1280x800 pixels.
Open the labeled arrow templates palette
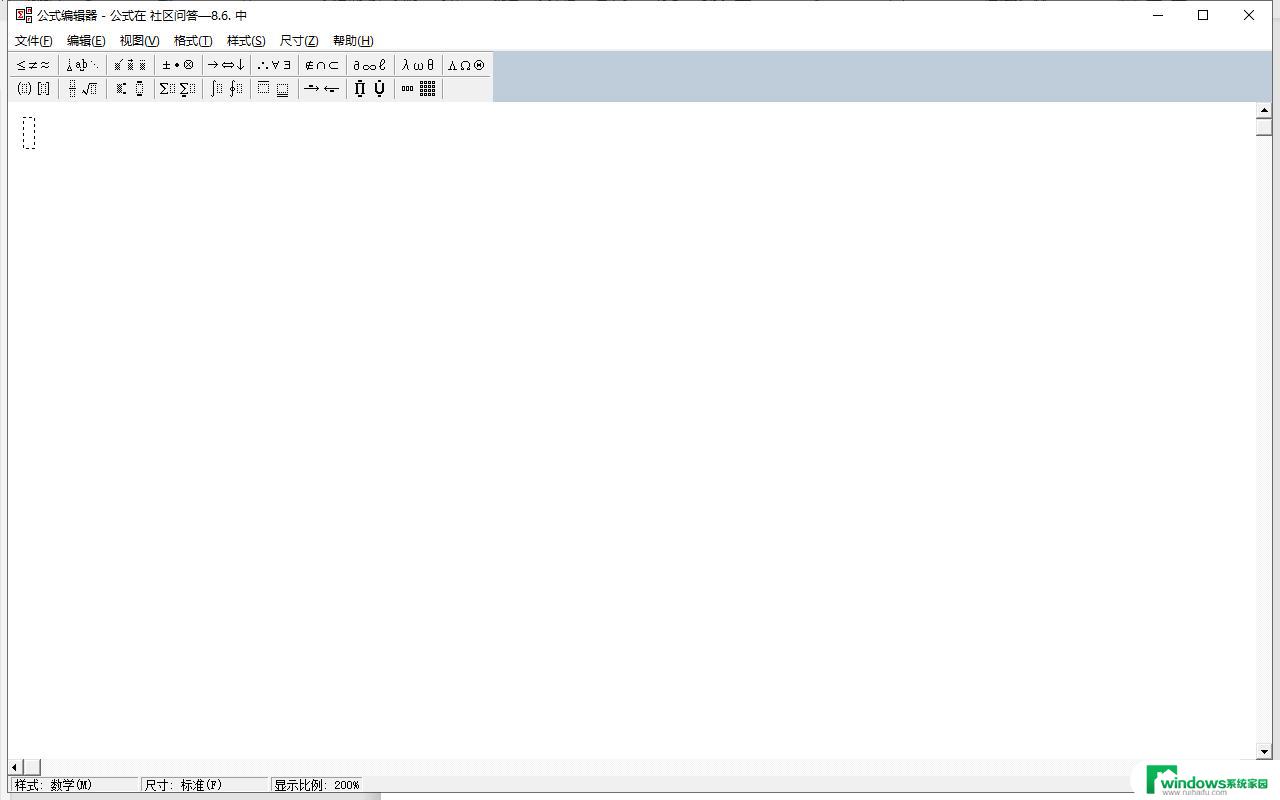pyautogui.click(x=322, y=89)
